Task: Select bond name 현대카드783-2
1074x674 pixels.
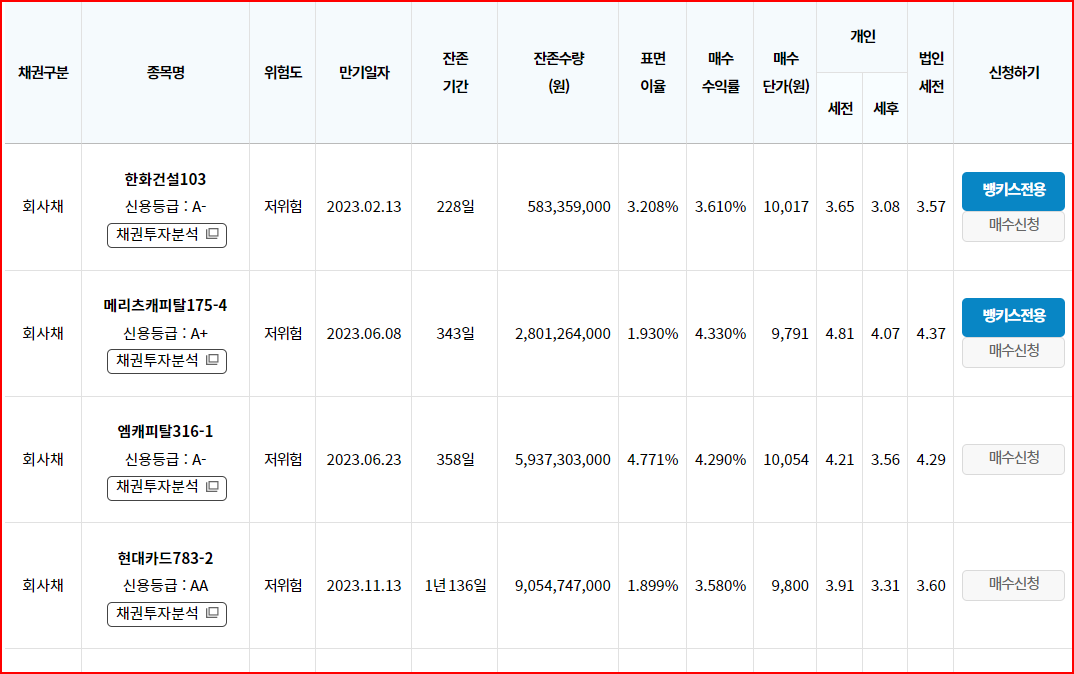Action: (x=165, y=558)
